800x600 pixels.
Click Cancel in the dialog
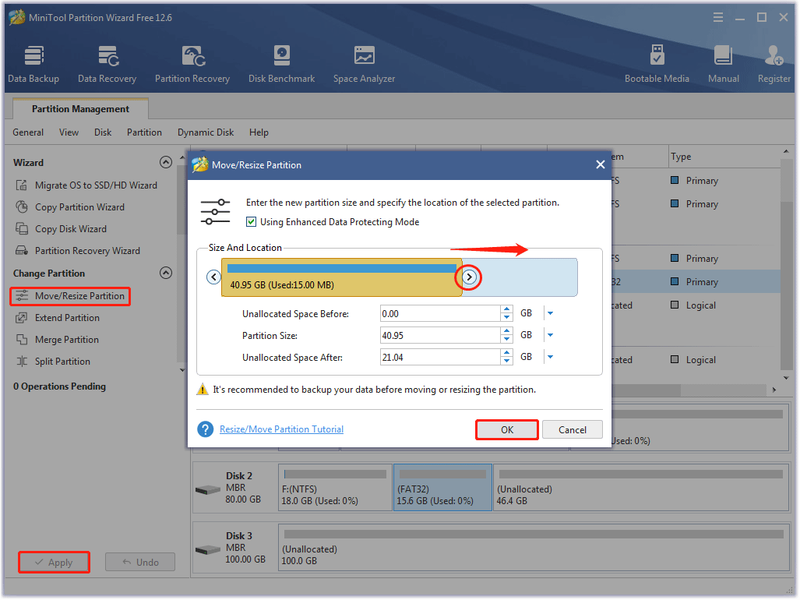pyautogui.click(x=572, y=430)
